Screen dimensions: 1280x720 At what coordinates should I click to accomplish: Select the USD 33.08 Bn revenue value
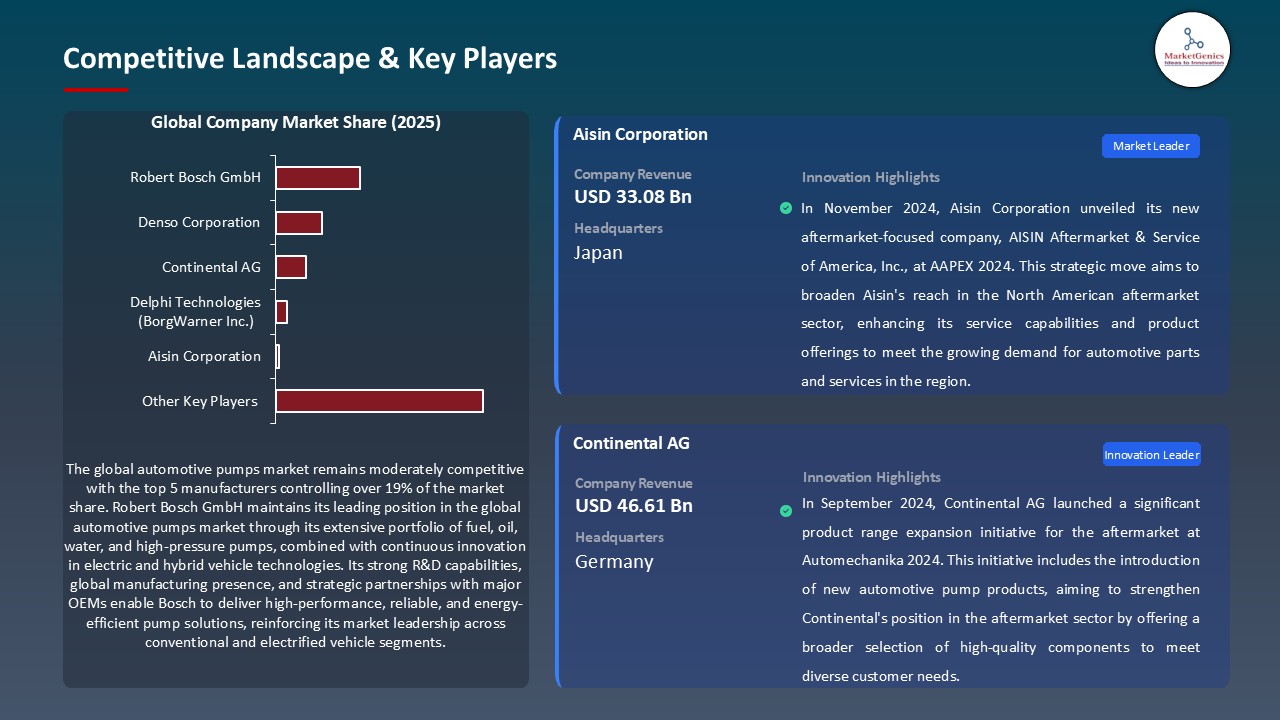tap(632, 197)
